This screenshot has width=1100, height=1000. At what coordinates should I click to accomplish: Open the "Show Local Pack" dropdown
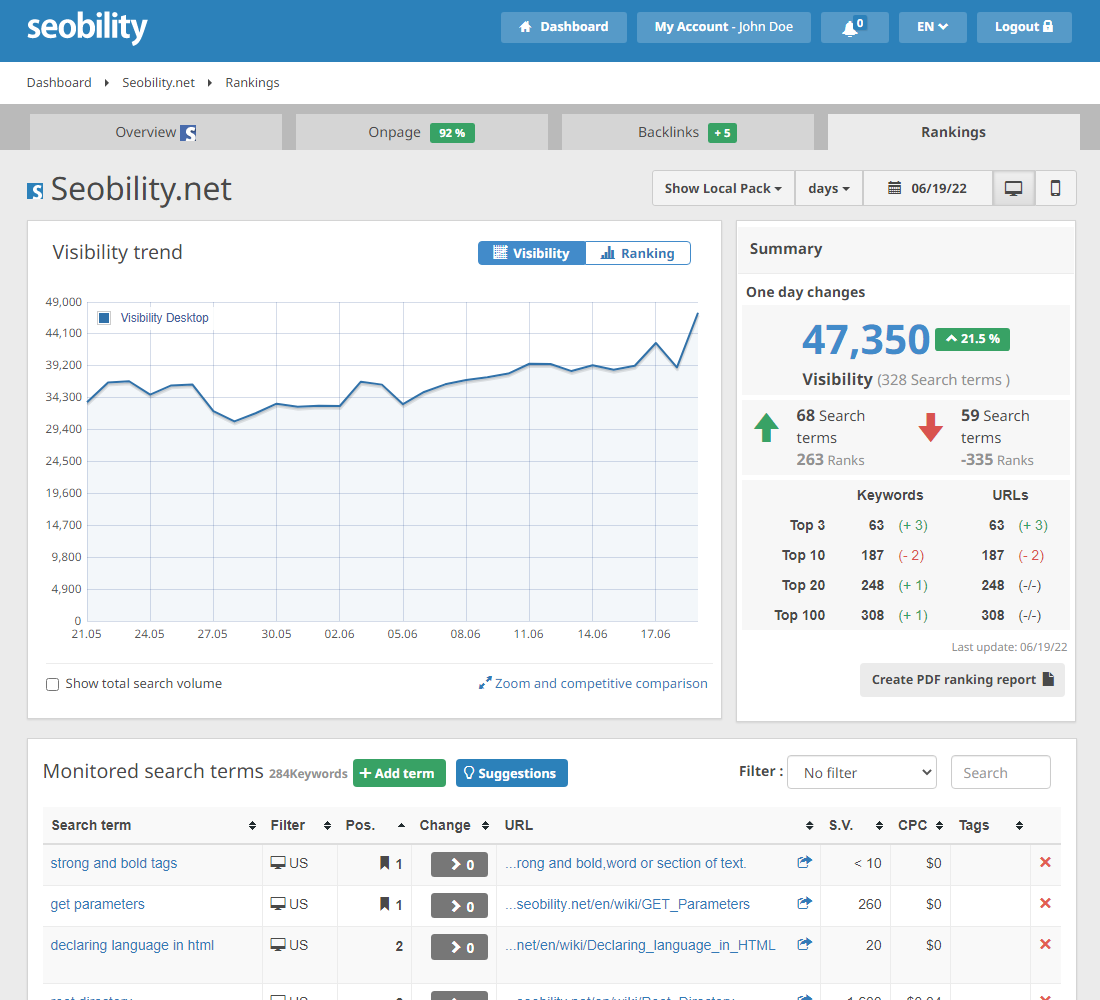722,188
